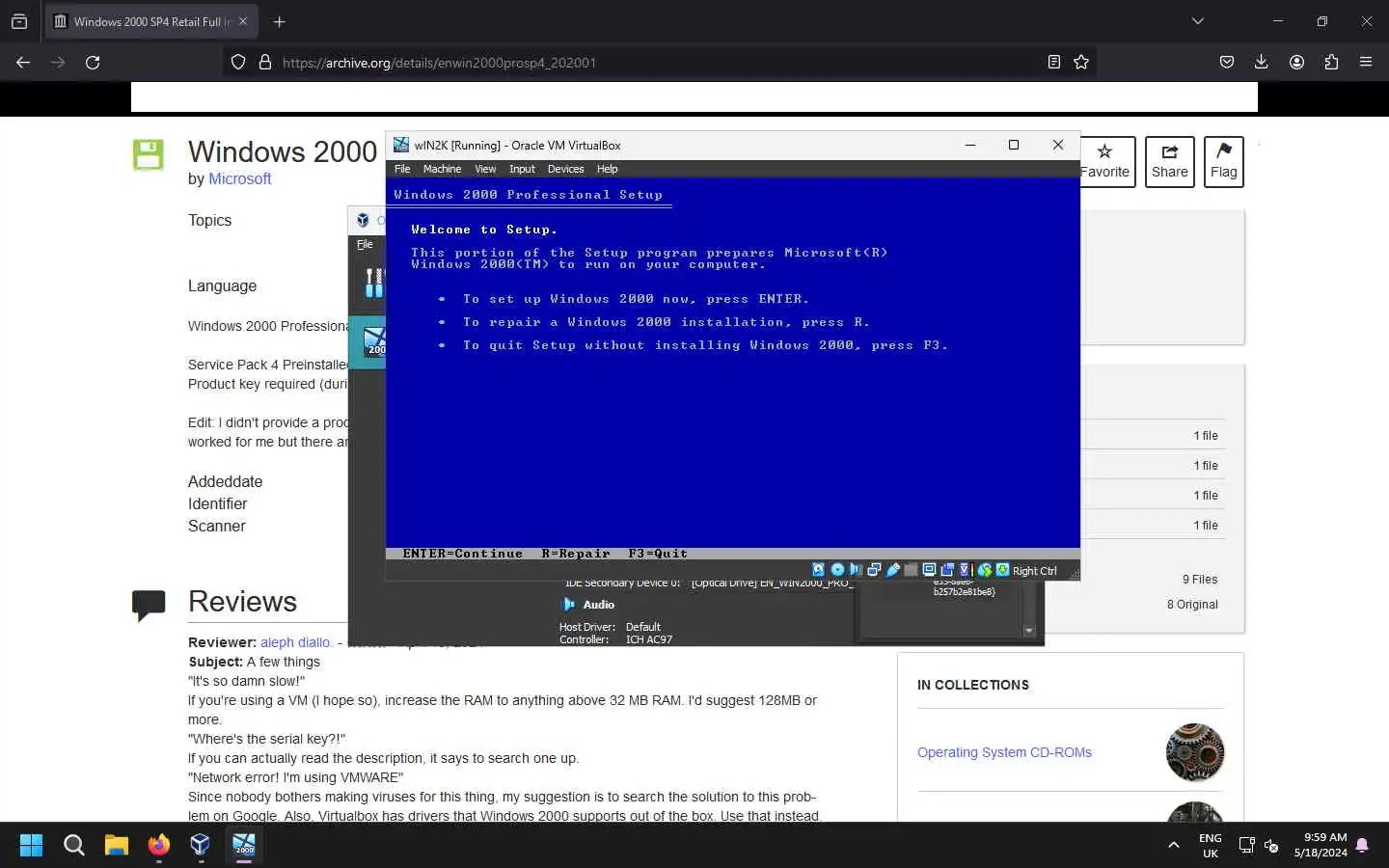Open reviewer aleph diallo link
The image size is (1389, 868).
[x=295, y=642]
